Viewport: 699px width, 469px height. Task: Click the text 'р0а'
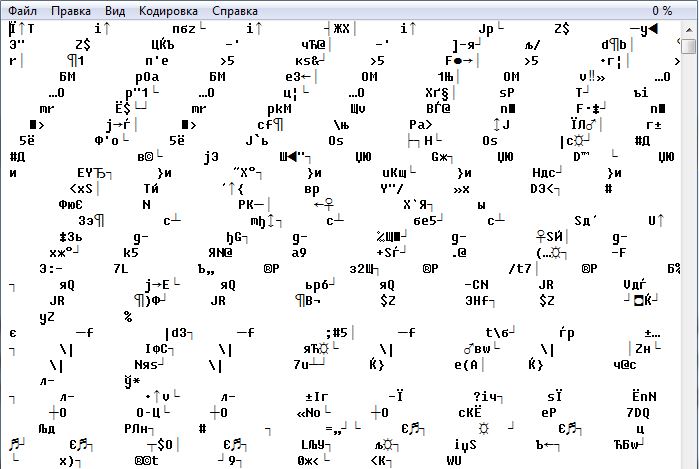[147, 78]
